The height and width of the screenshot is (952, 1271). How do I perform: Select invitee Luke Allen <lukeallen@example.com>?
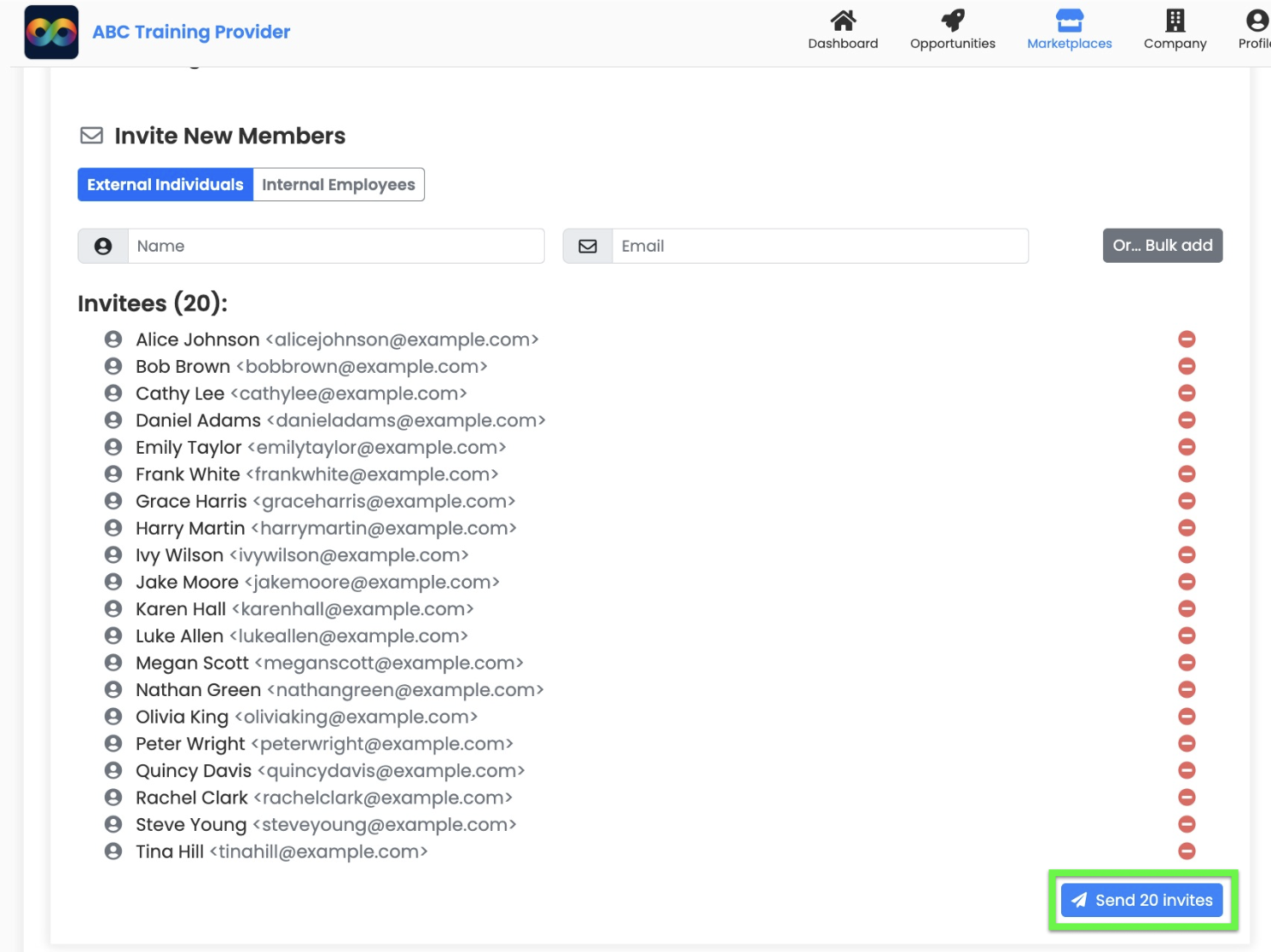point(302,636)
